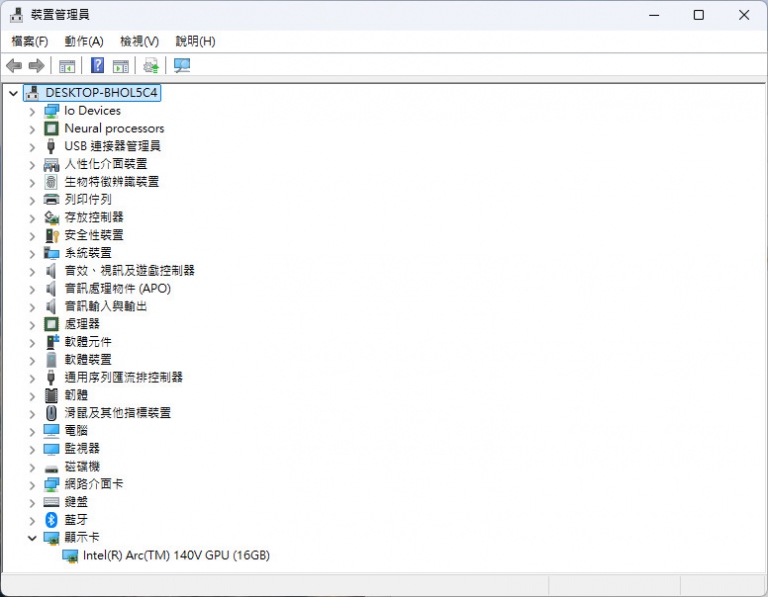Click the Neural processors chip icon

[51, 128]
